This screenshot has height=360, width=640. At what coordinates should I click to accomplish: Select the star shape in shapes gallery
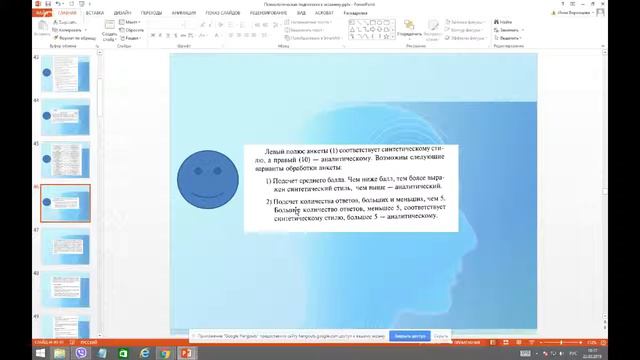point(386,37)
